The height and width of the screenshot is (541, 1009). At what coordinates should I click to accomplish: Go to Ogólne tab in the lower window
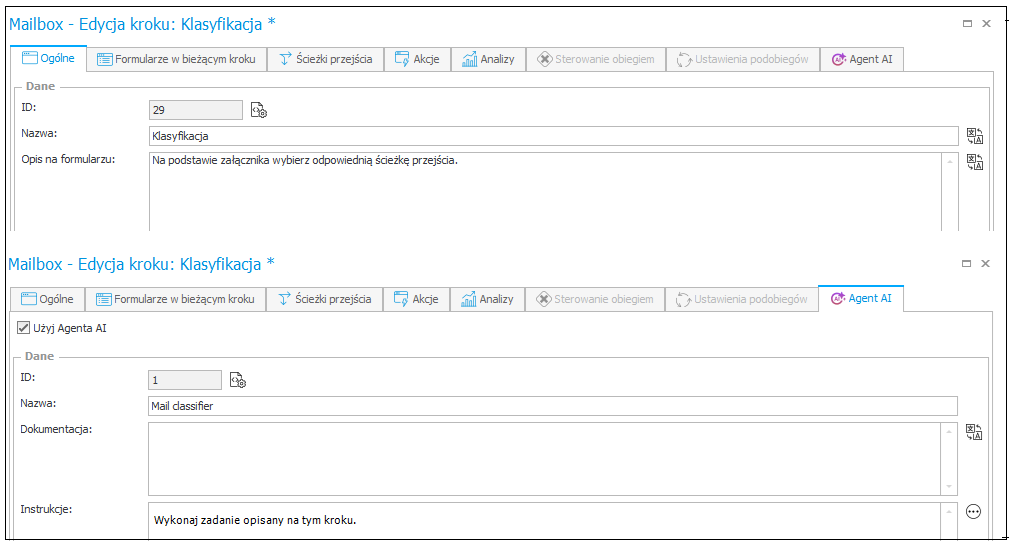47,299
